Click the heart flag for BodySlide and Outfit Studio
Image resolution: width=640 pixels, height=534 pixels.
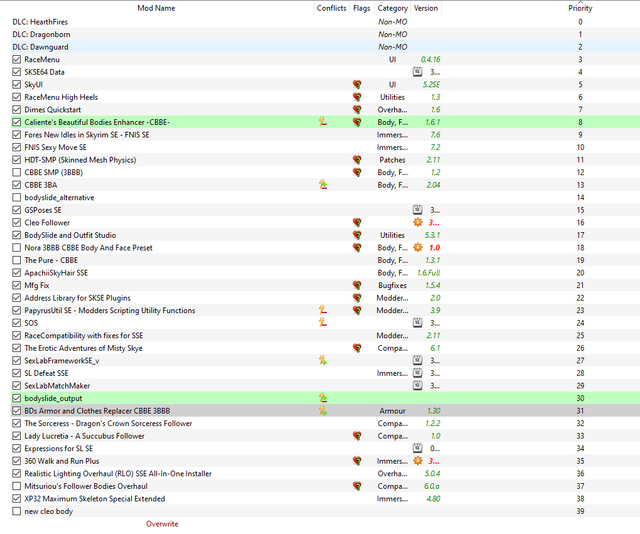(357, 235)
